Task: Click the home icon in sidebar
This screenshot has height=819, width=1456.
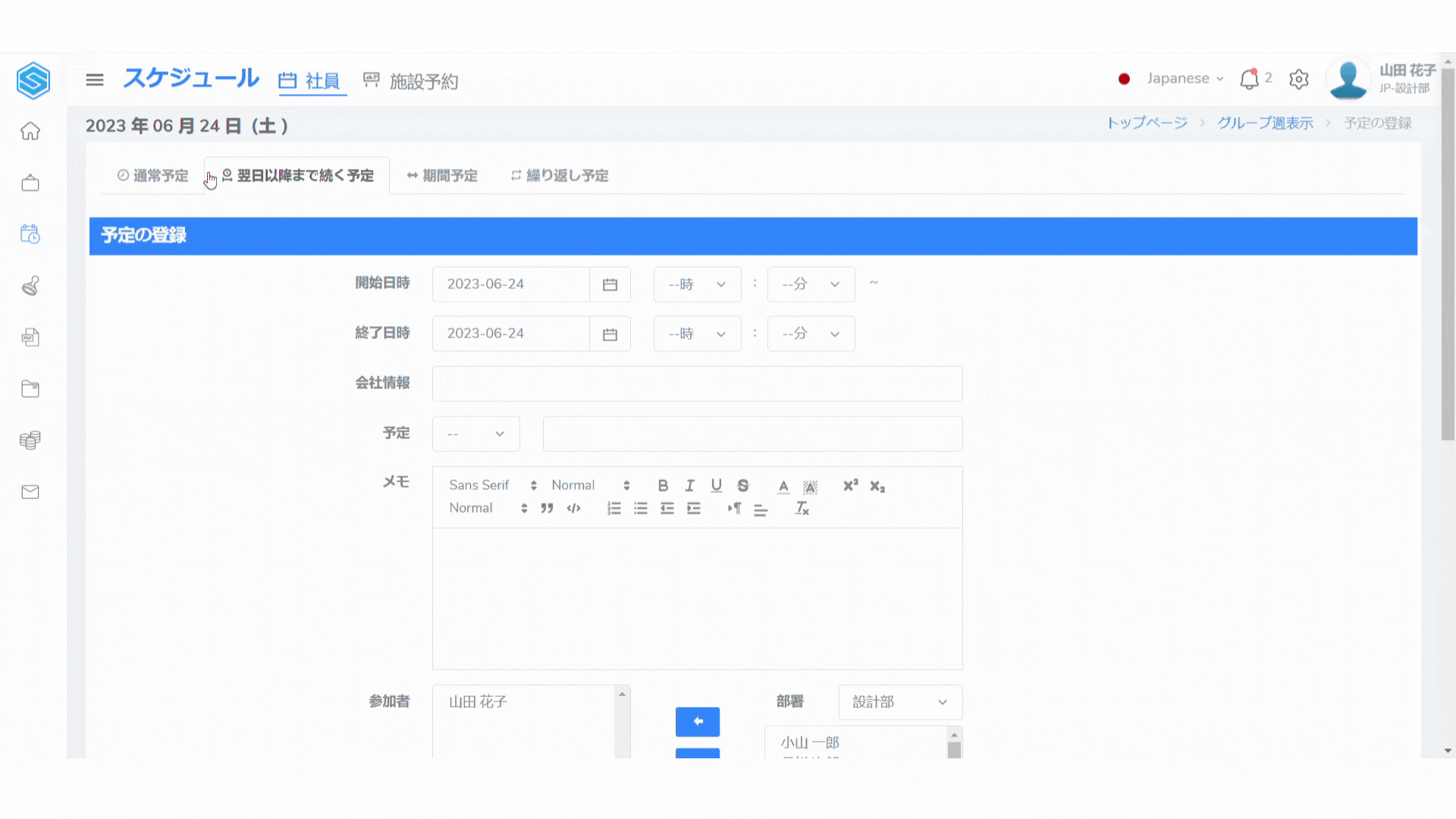Action: [x=30, y=131]
